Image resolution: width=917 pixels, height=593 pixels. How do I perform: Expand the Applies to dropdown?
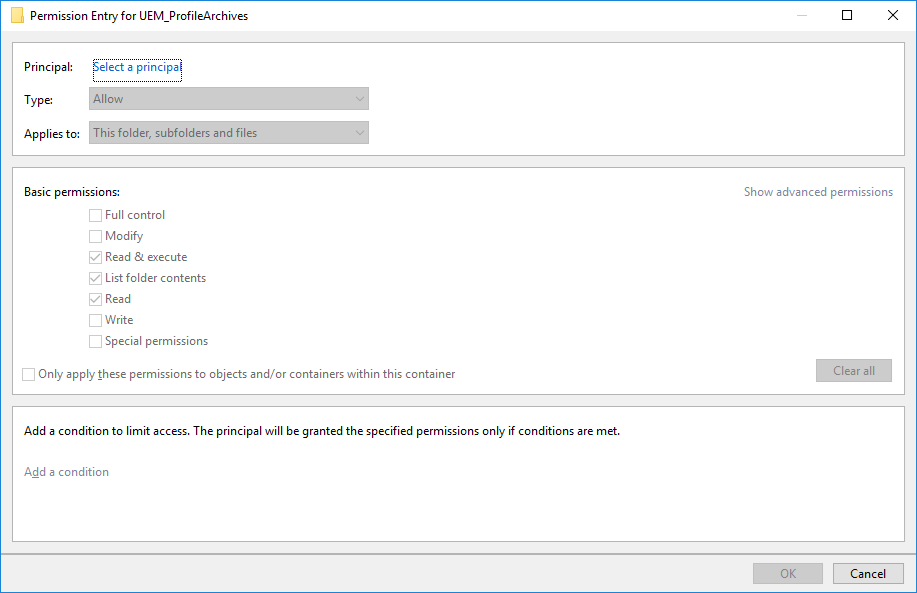tap(229, 133)
